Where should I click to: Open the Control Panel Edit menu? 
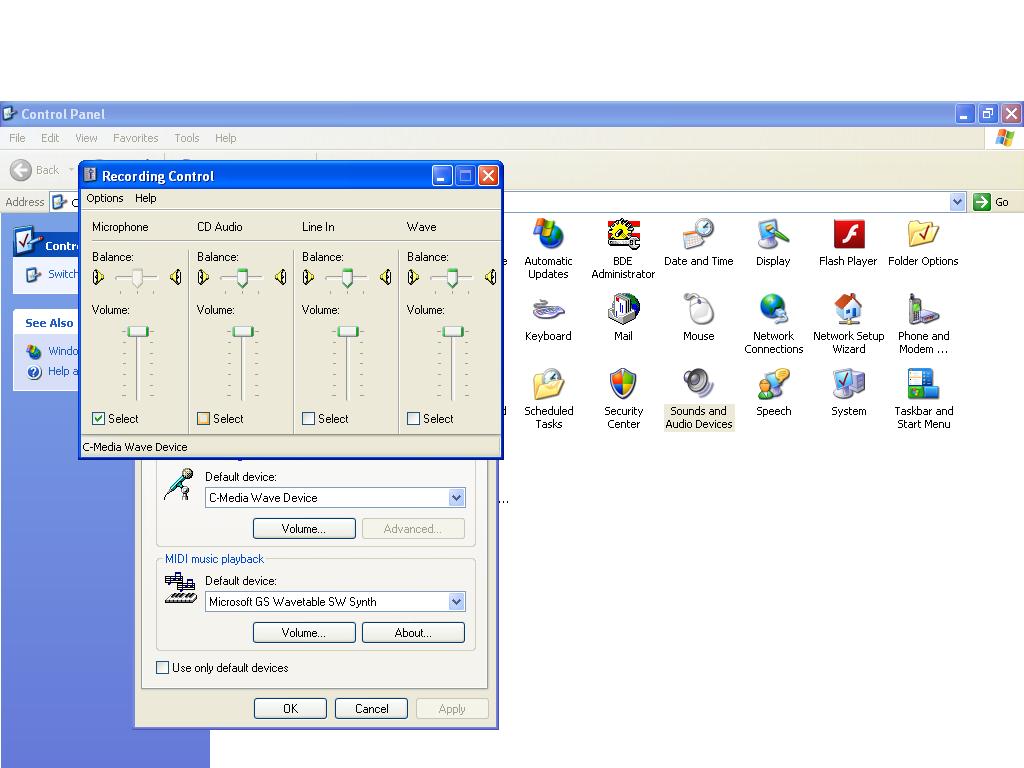click(50, 138)
